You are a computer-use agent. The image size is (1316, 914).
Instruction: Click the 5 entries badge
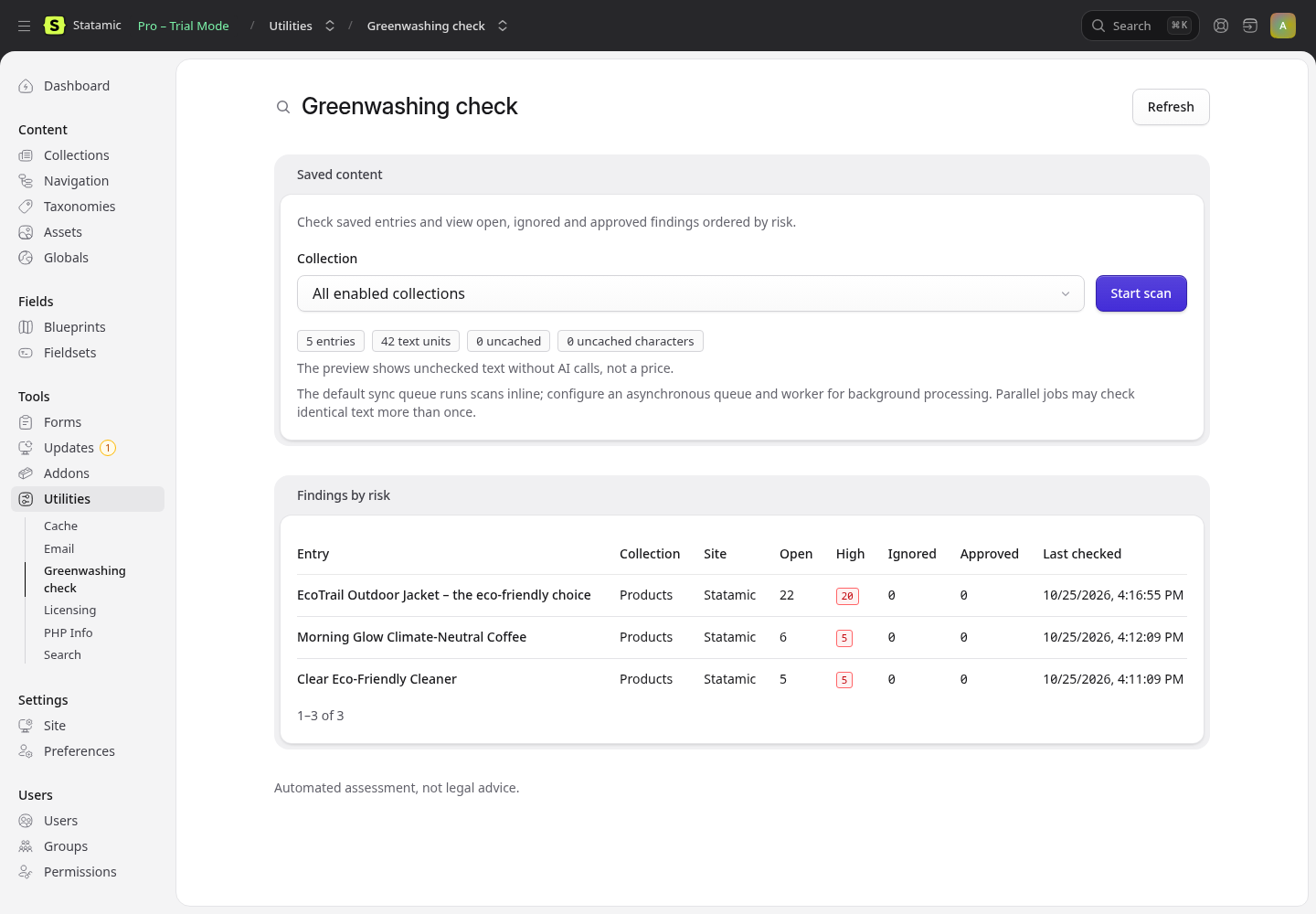[x=331, y=341]
